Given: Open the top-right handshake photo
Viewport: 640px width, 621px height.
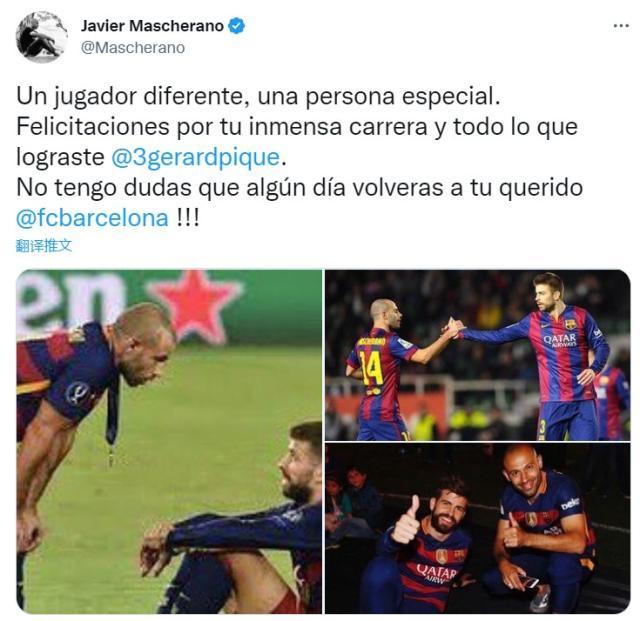Looking at the screenshot, I should point(478,355).
